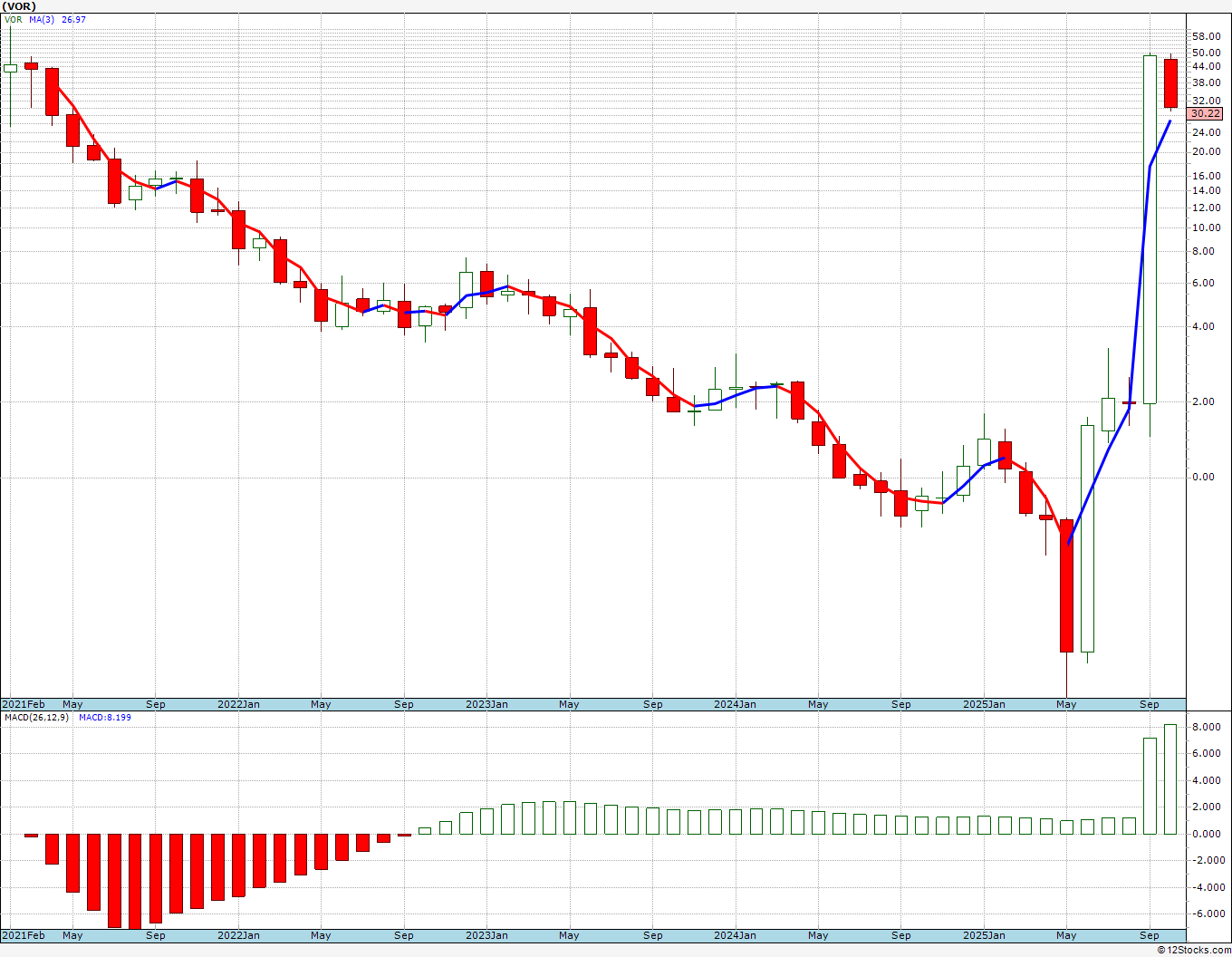Click the 30.22 current price tag

[x=1205, y=114]
